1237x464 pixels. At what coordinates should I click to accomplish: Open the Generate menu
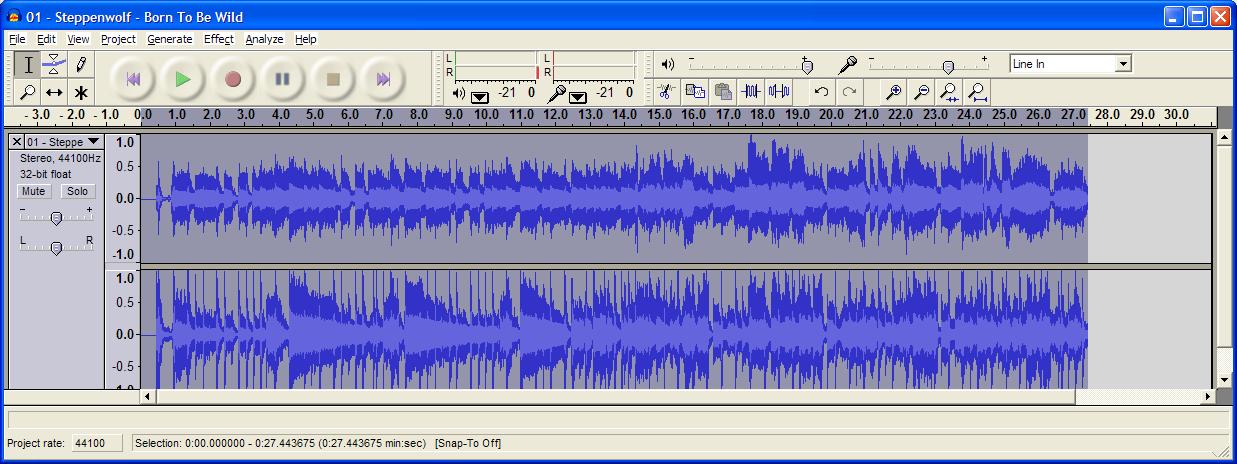[x=170, y=39]
